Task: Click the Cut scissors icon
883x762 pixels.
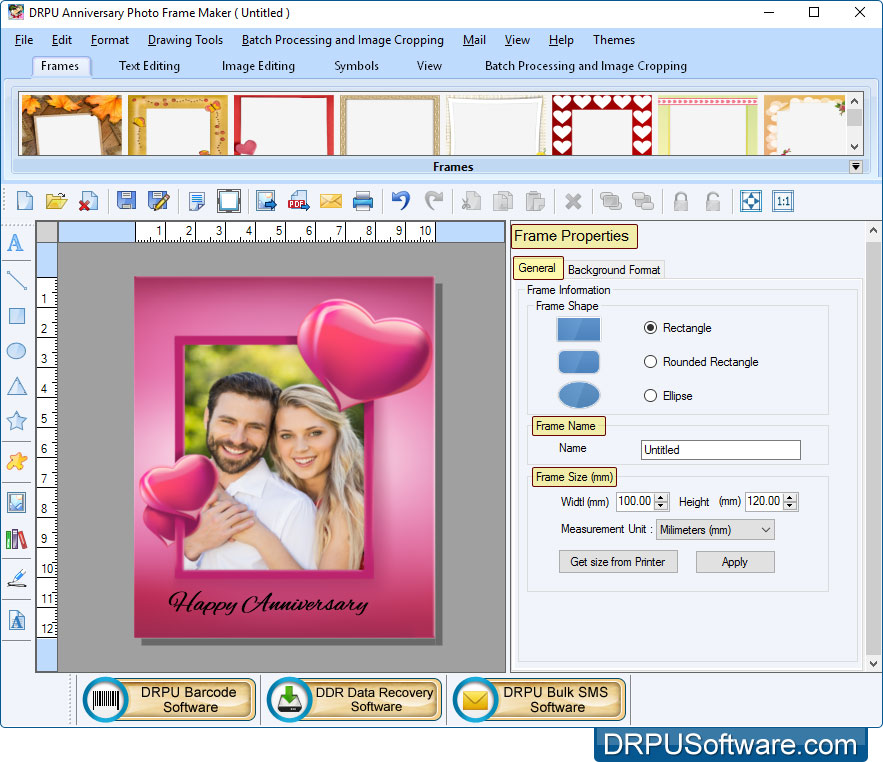Action: click(x=471, y=201)
